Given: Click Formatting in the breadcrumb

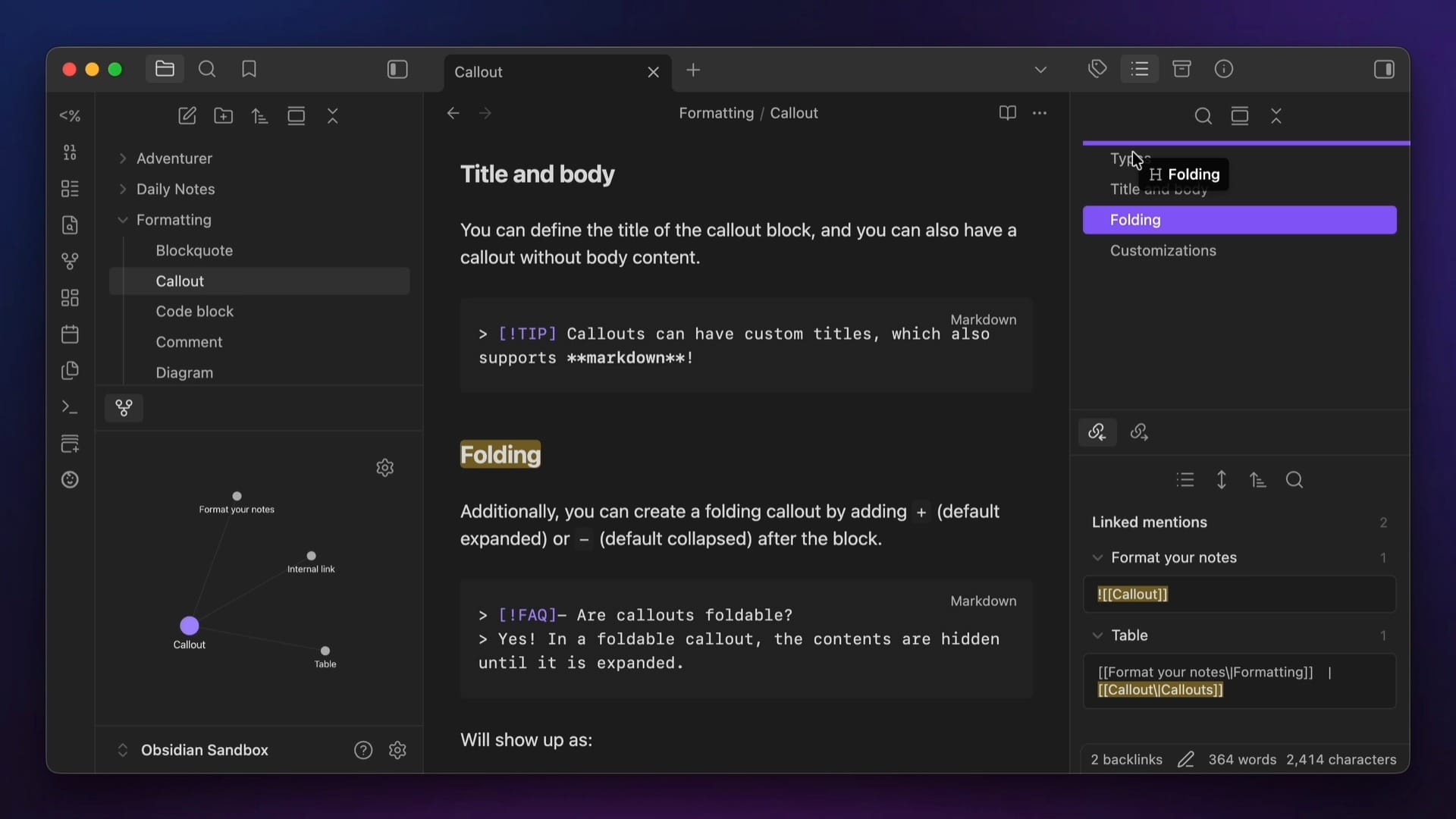Looking at the screenshot, I should click(x=715, y=113).
